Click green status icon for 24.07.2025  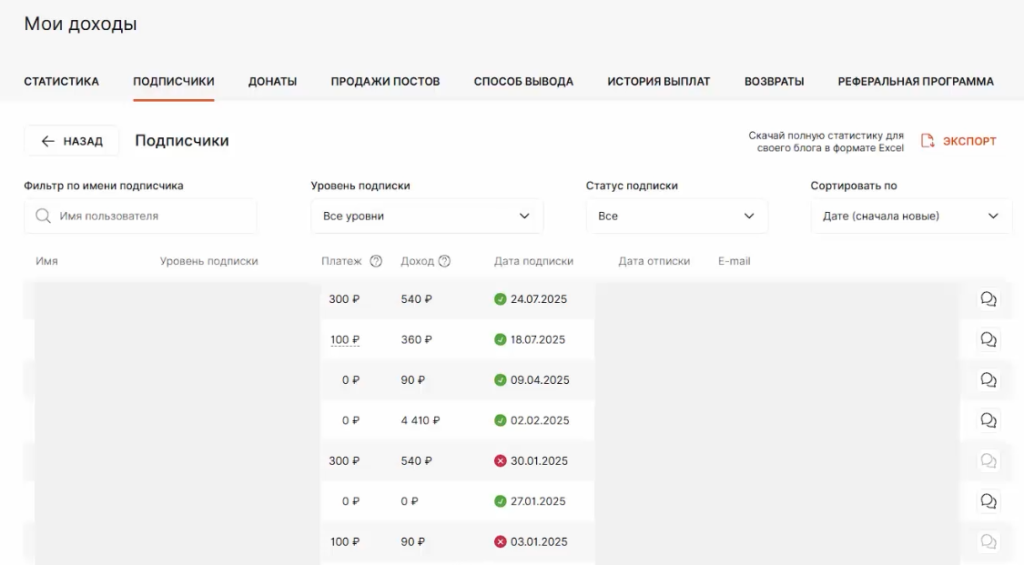click(x=500, y=299)
